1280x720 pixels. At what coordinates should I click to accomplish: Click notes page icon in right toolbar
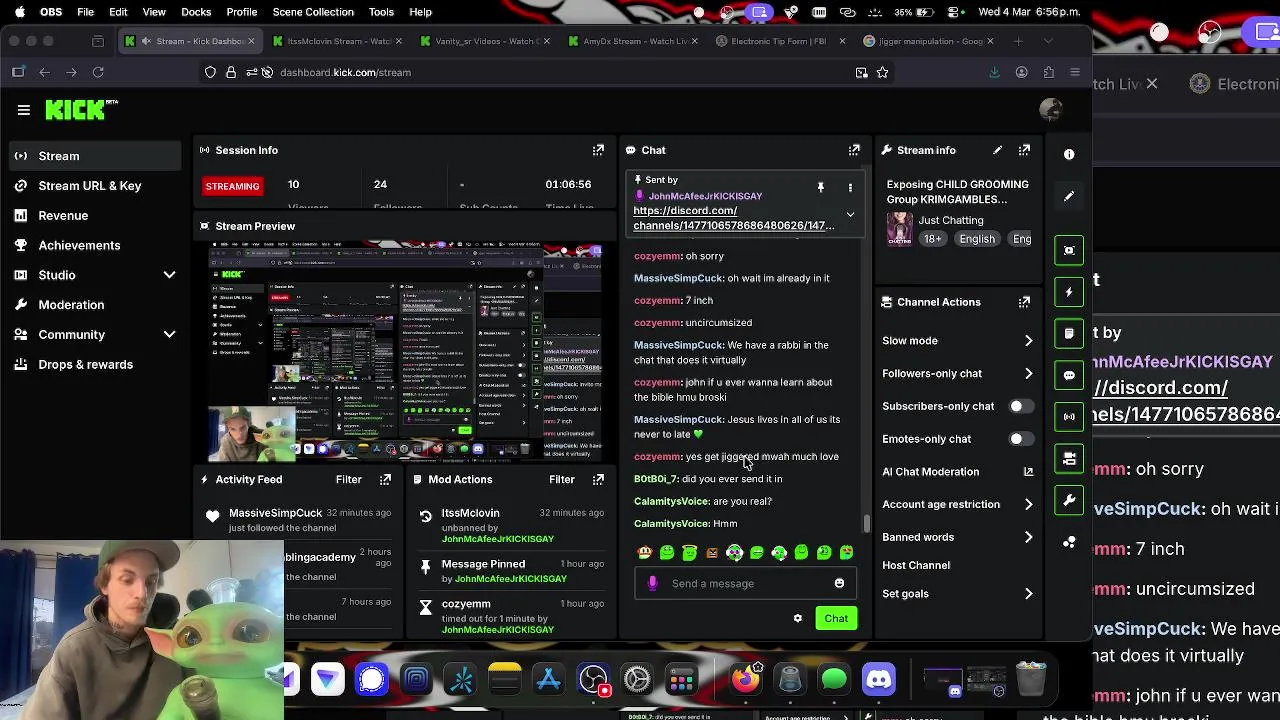click(1069, 333)
